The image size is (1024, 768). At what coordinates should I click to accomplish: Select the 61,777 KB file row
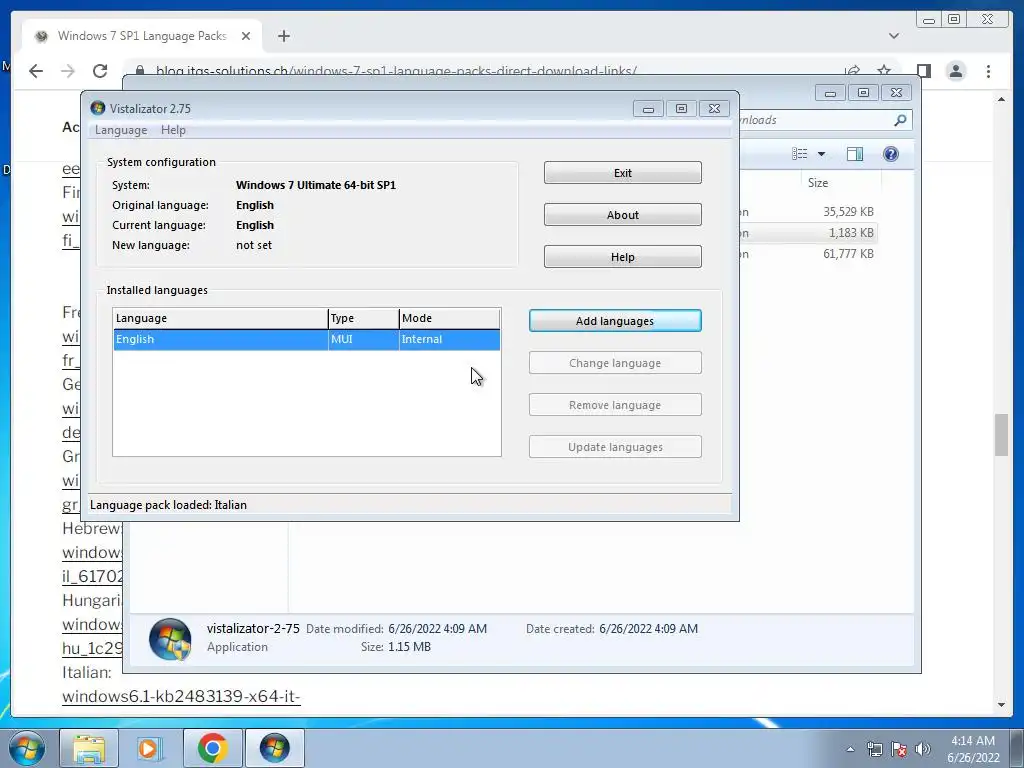808,253
